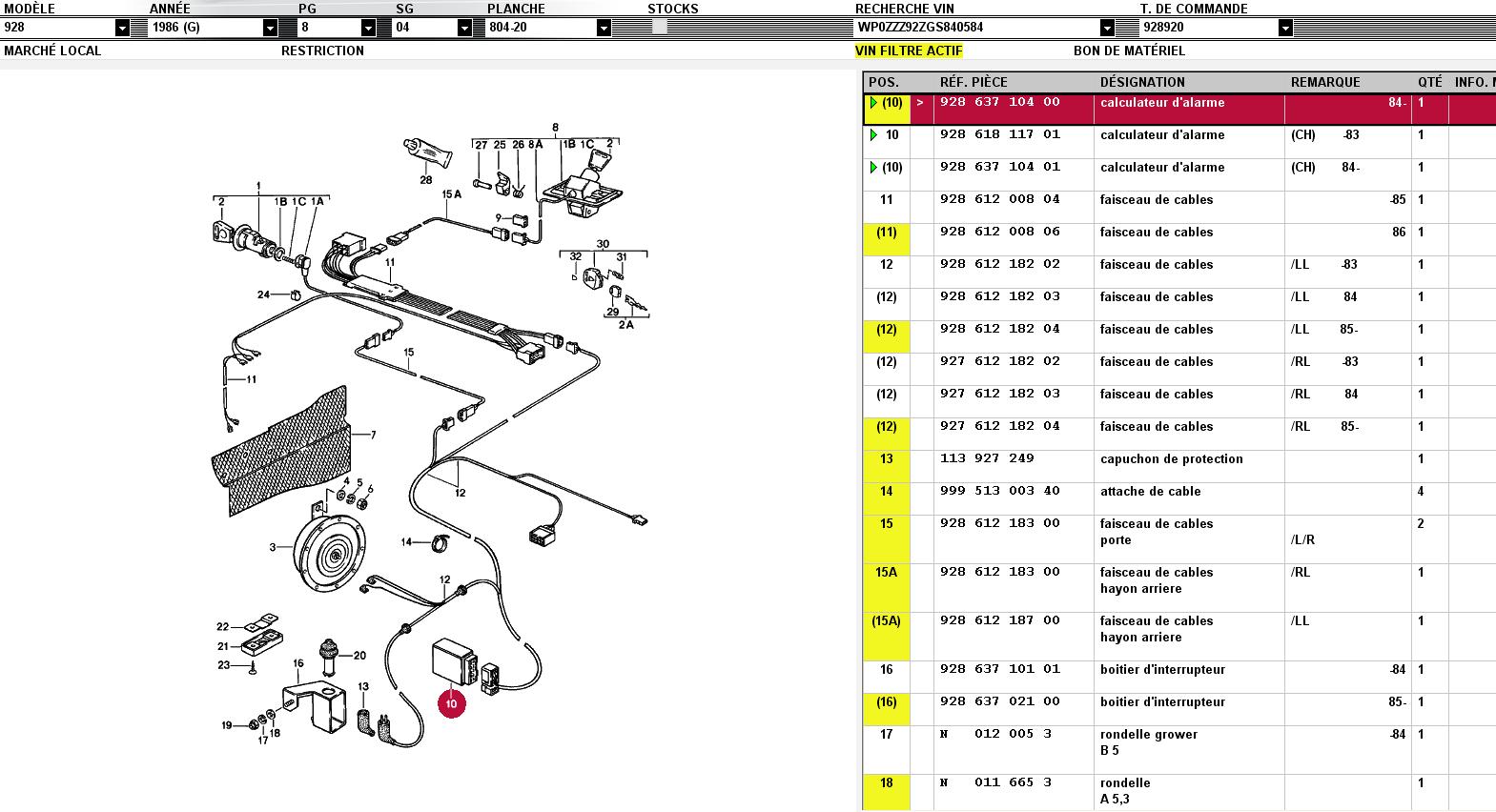Viewport: 1496px width, 812px height.
Task: Expand the T. DE COMMANDE 928920 dropdown
Action: tap(1283, 28)
